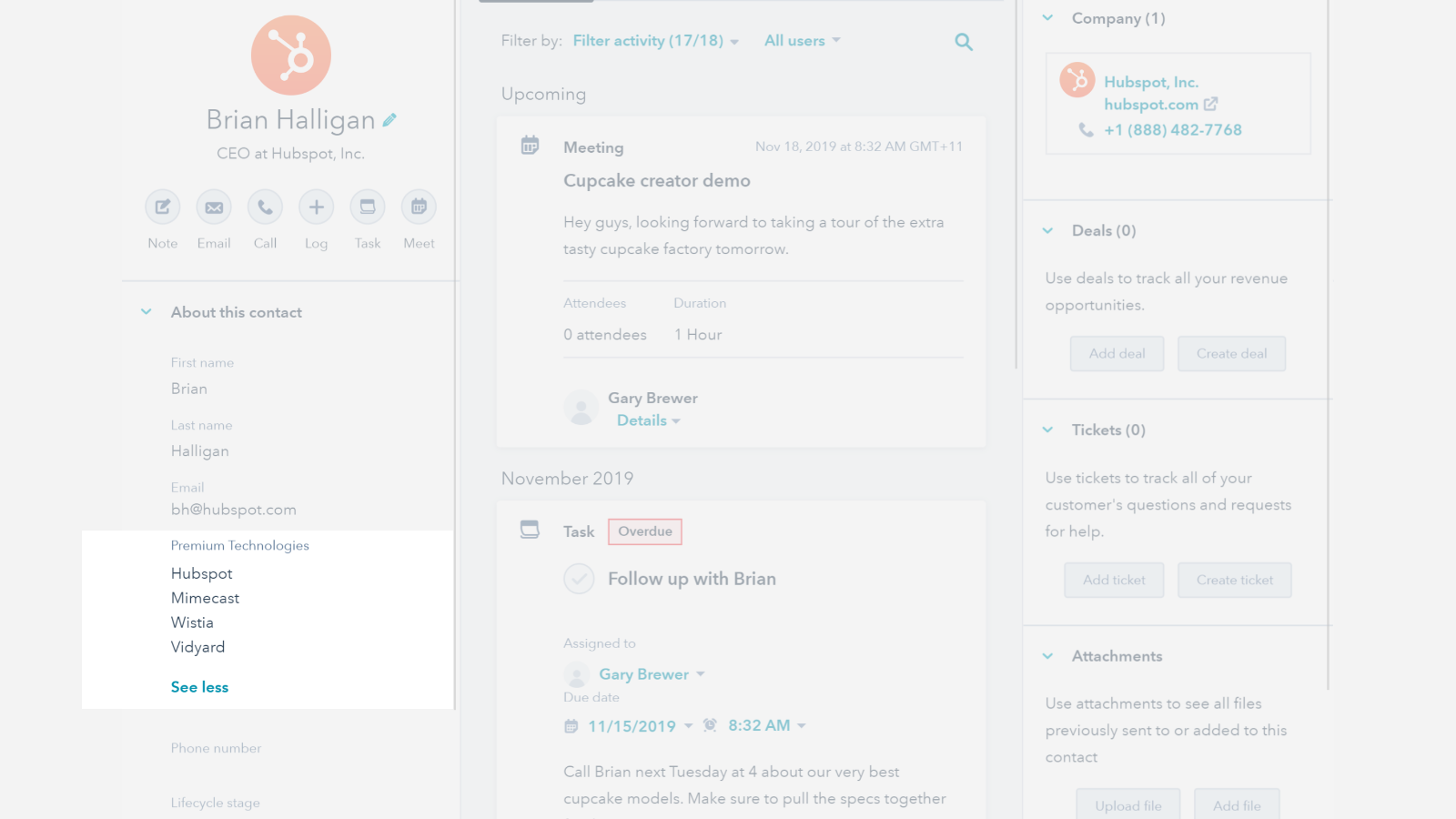Click the See less link

[199, 687]
